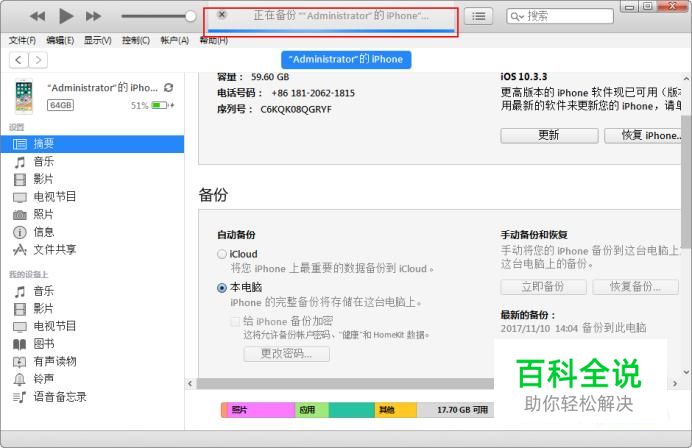
Task: Toggle 给 iPhone 备份加密 checkbox
Action: pyautogui.click(x=235, y=321)
